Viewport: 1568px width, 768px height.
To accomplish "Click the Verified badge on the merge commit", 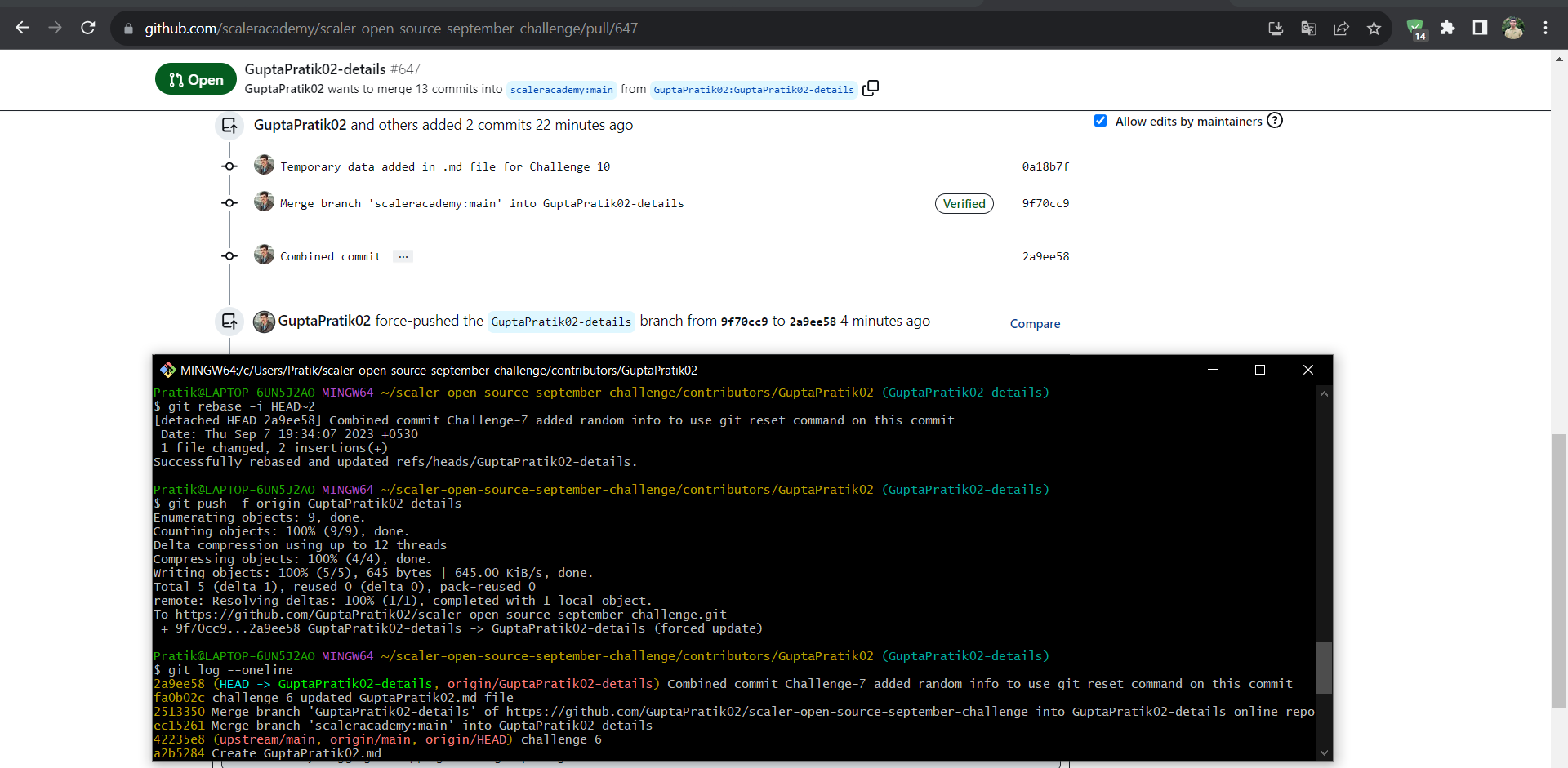I will coord(964,203).
